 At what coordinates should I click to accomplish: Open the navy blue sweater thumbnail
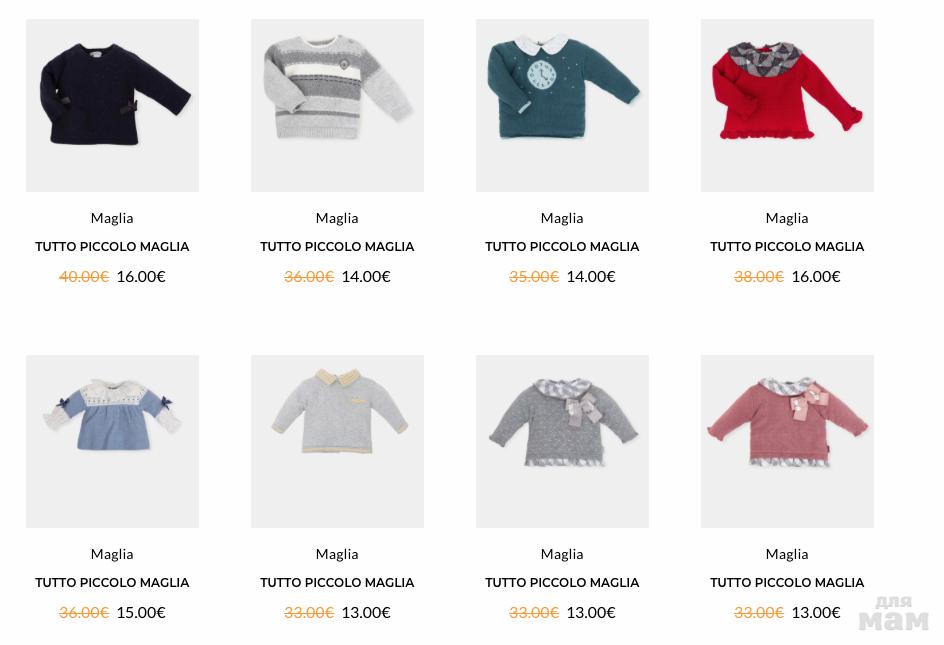[x=112, y=105]
